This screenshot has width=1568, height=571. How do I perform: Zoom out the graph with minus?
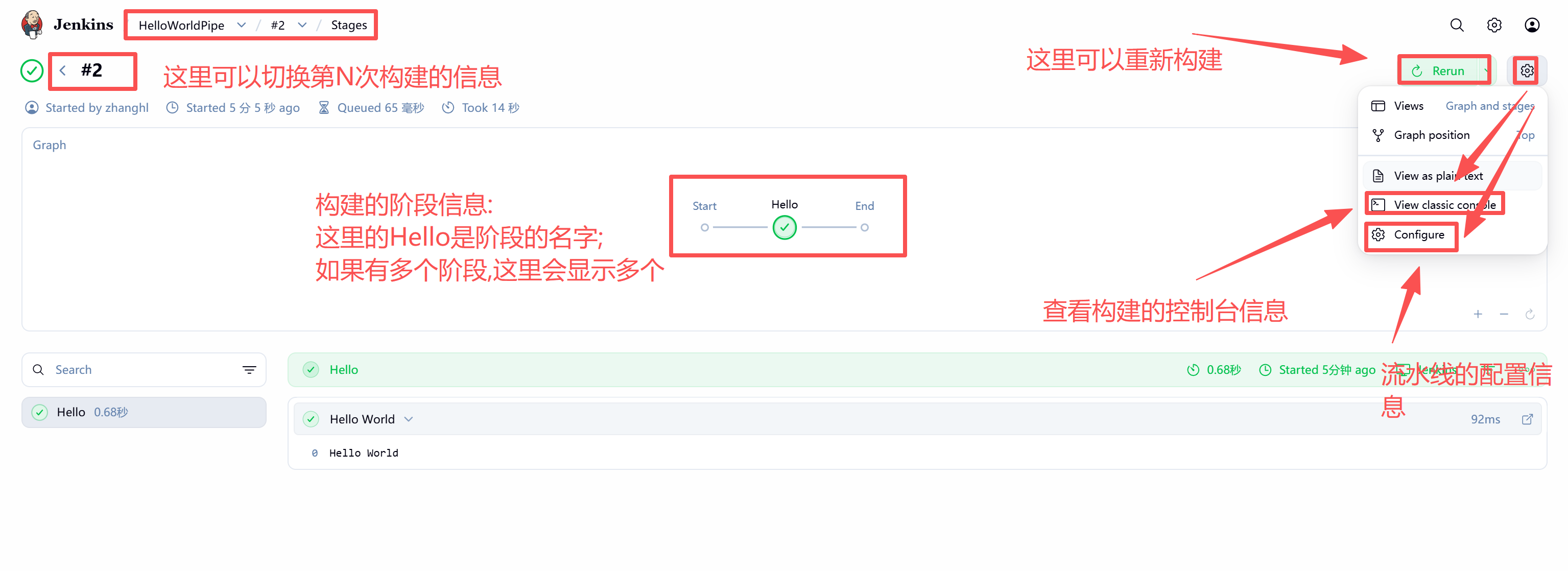pyautogui.click(x=1504, y=314)
